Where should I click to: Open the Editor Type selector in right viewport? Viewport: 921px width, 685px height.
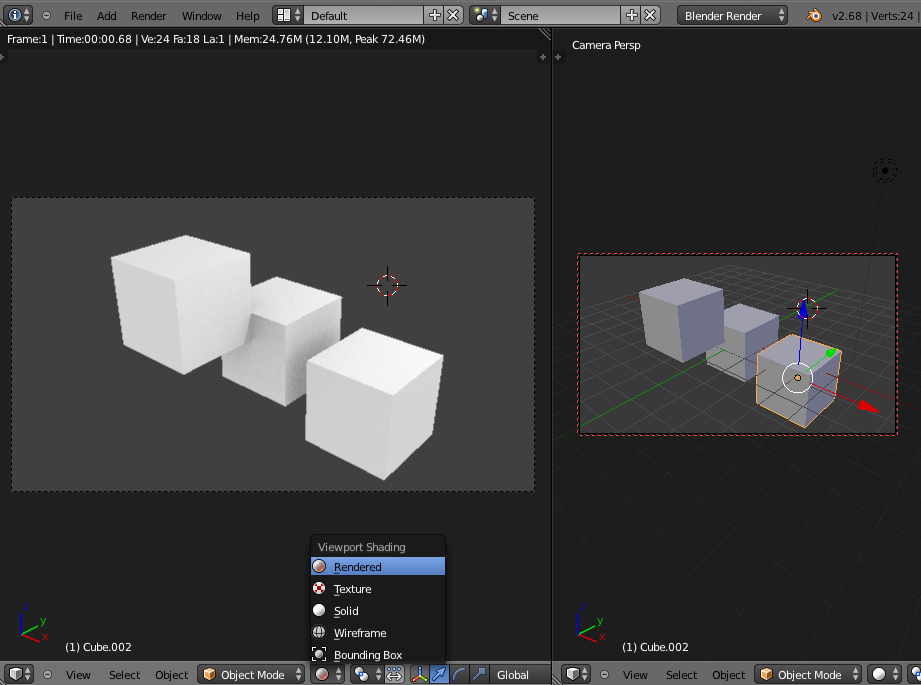pos(572,674)
